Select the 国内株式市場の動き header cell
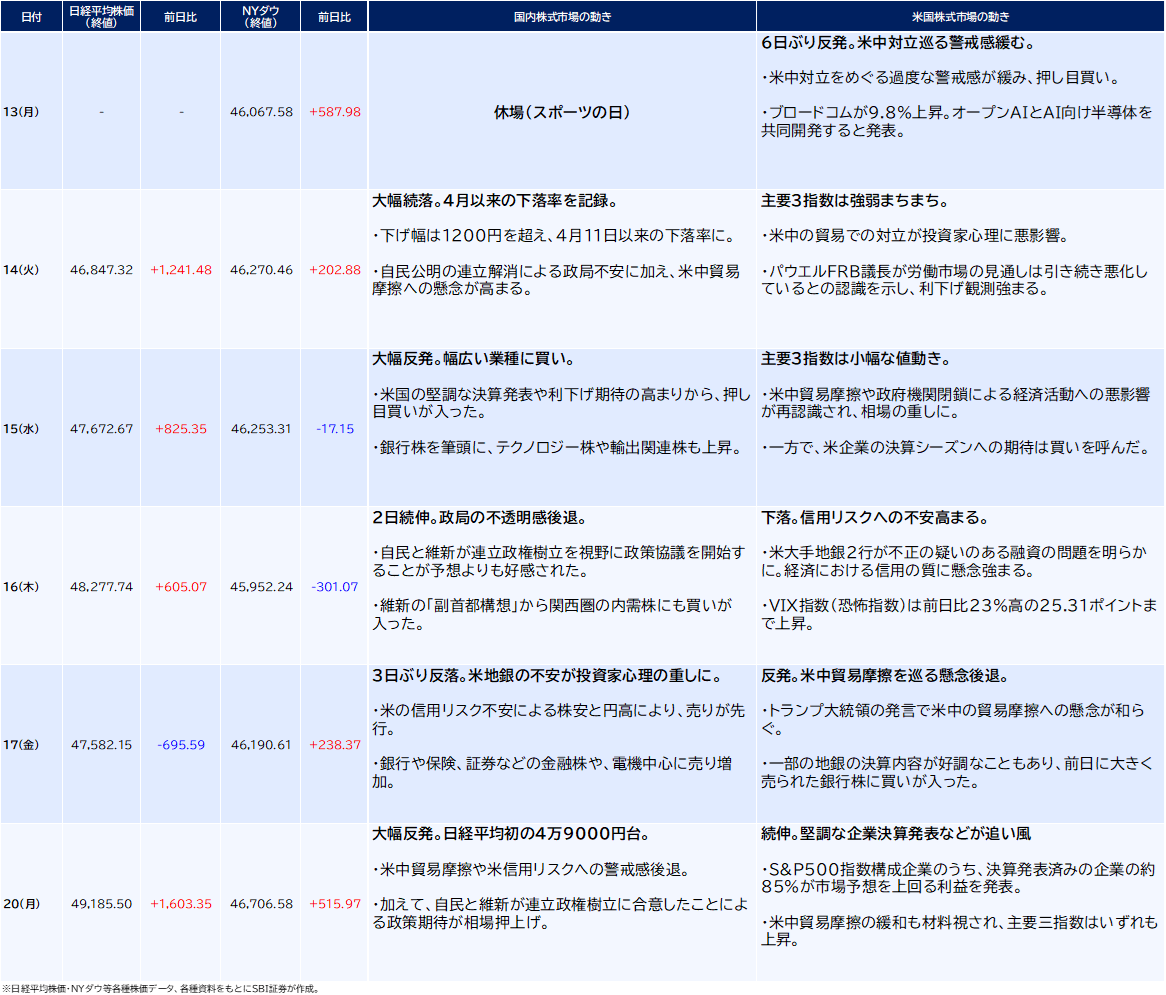Screen dimensions: 1166x995 point(562,17)
